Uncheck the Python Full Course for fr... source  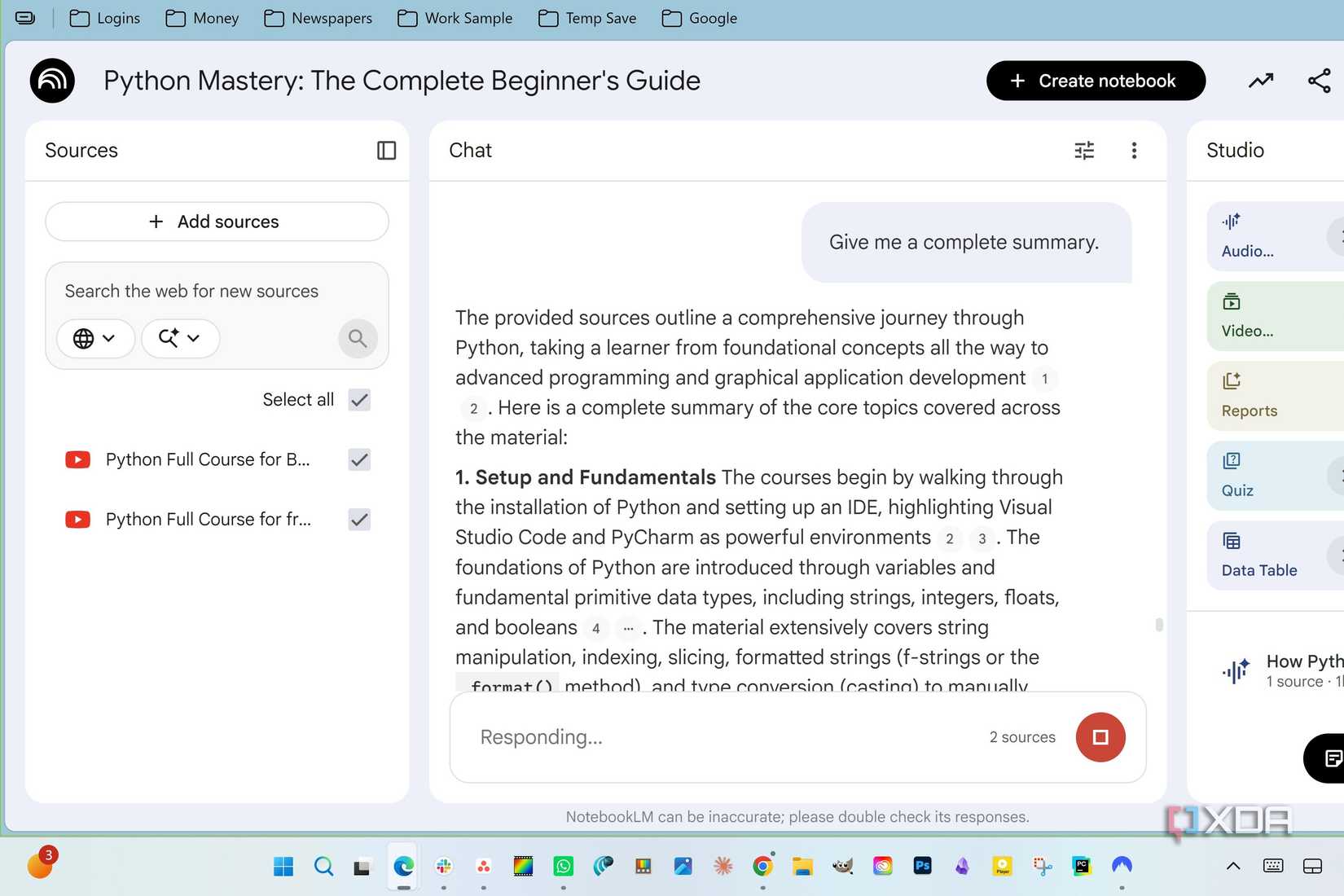tap(359, 519)
